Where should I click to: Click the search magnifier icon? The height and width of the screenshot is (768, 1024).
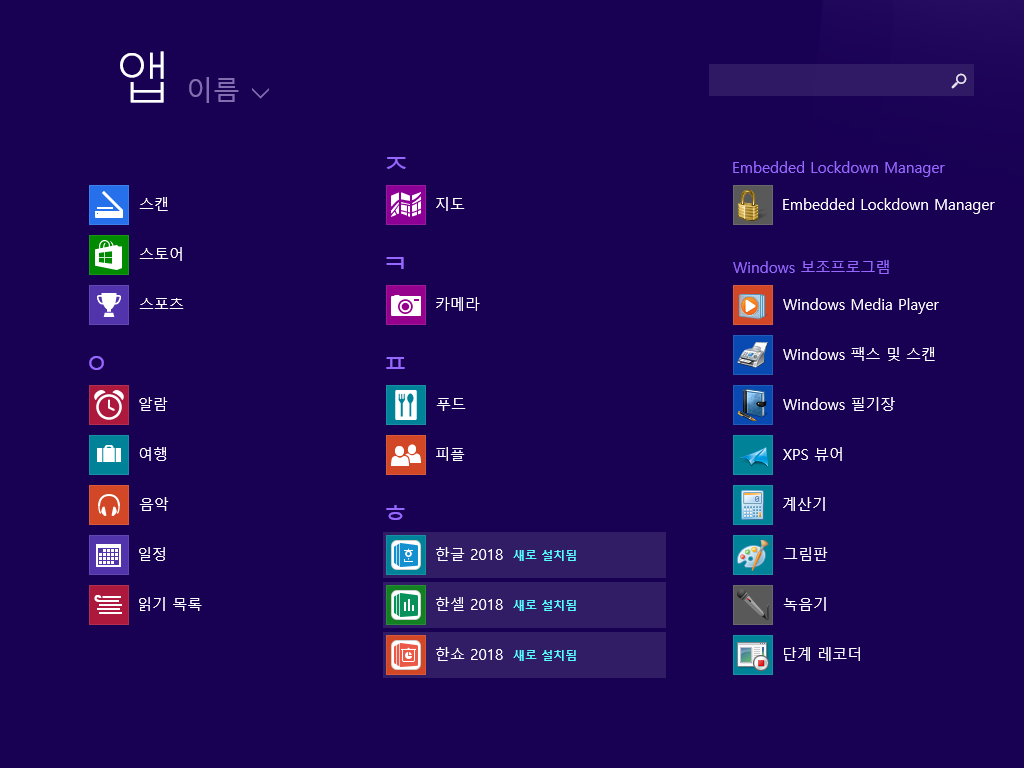pyautogui.click(x=958, y=80)
